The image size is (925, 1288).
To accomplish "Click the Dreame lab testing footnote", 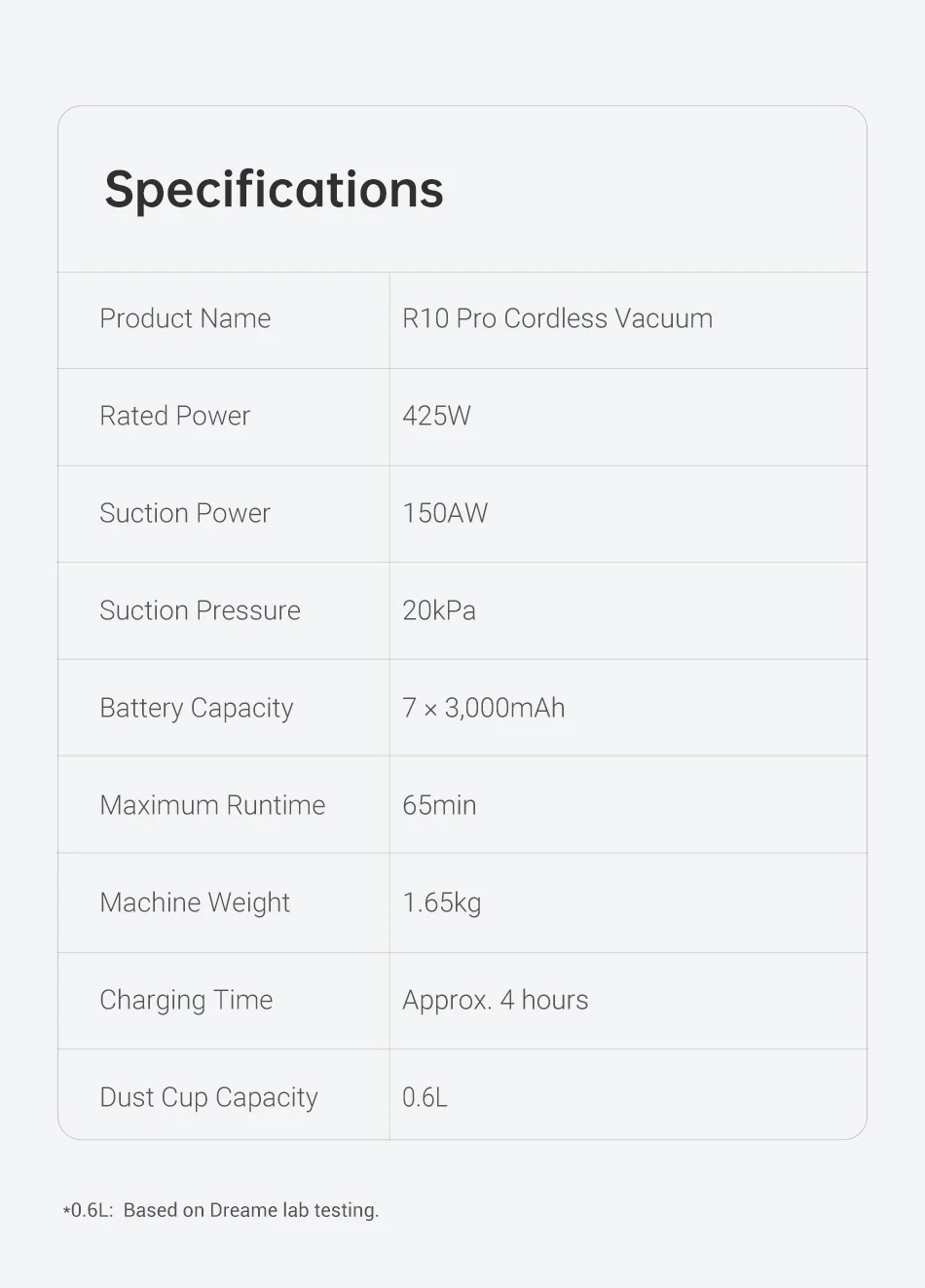I will [221, 1210].
